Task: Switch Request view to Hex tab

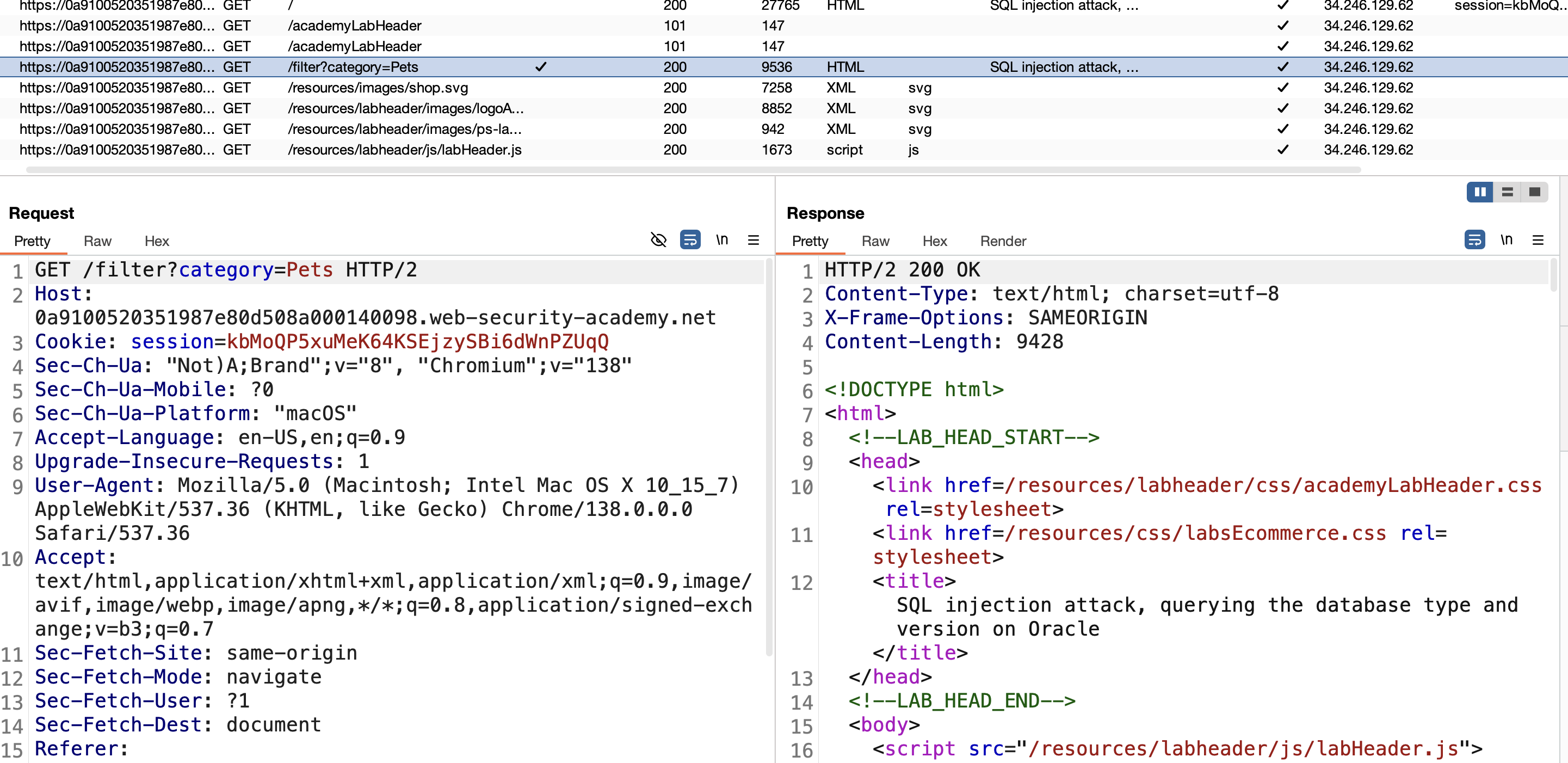Action: (157, 241)
